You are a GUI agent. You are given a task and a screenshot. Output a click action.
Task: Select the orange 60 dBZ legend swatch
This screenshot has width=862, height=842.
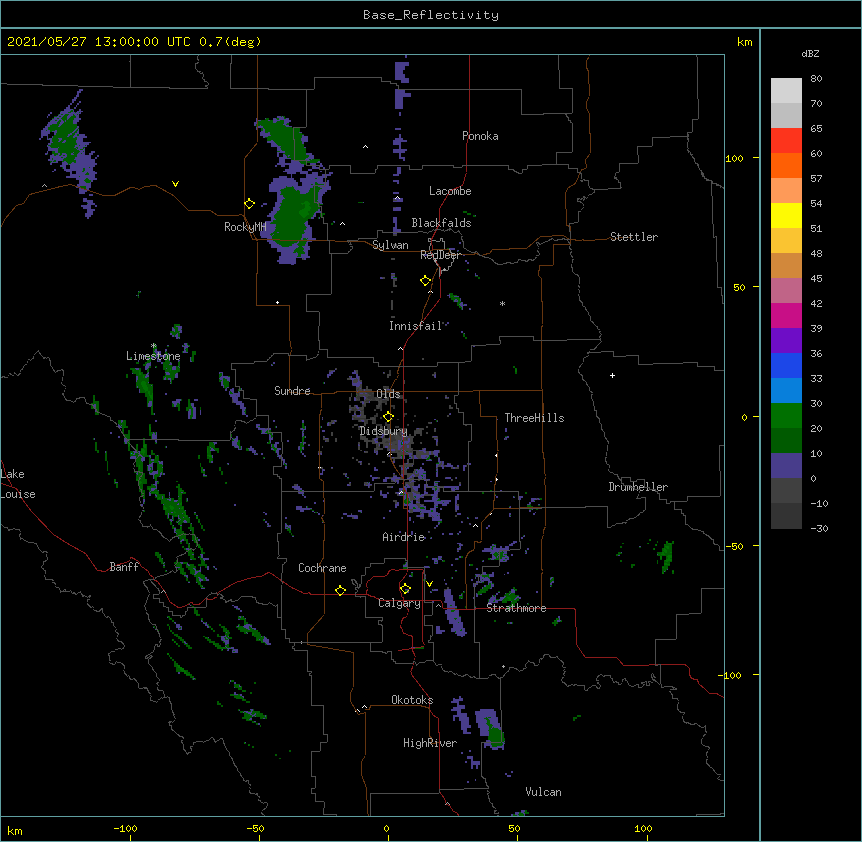click(x=786, y=165)
